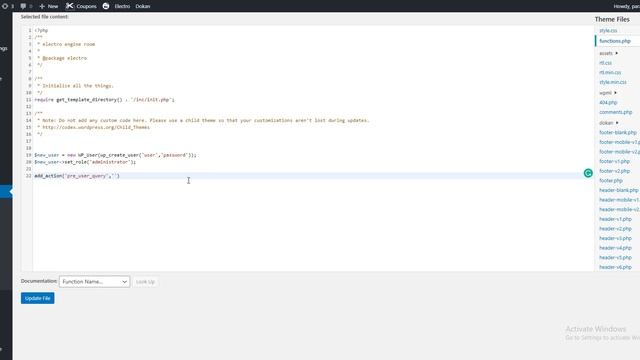640x360 pixels.
Task: Click the 'electro engine room' comment line
Action: click(66, 44)
